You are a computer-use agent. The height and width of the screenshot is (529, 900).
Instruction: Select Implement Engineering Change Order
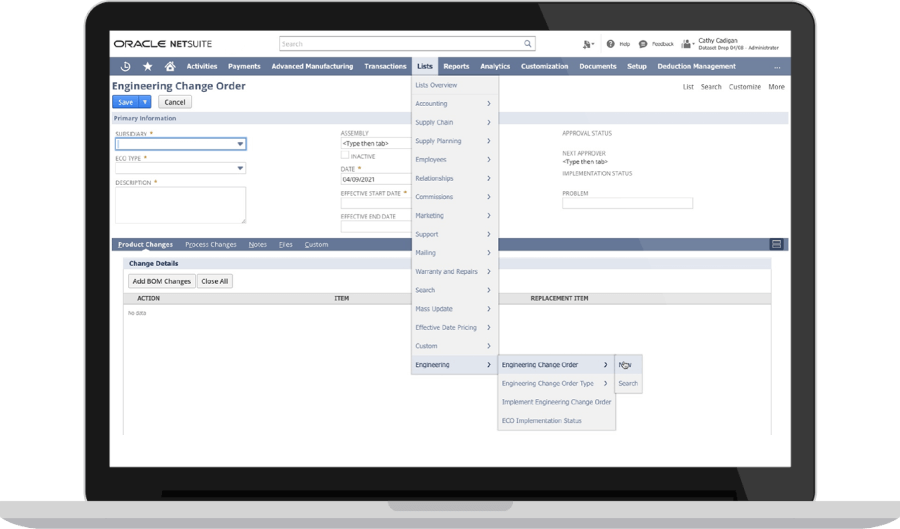pos(556,402)
